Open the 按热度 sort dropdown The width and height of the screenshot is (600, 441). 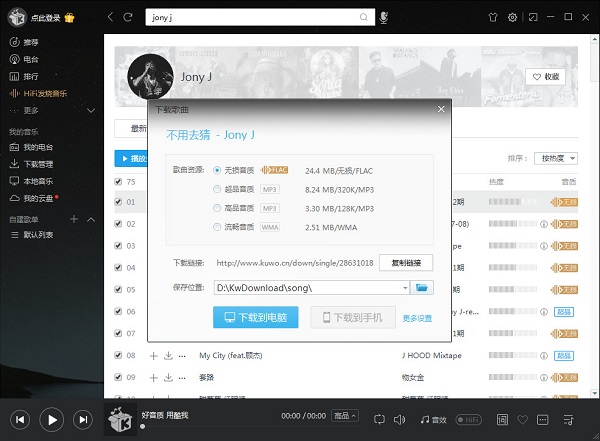(557, 158)
